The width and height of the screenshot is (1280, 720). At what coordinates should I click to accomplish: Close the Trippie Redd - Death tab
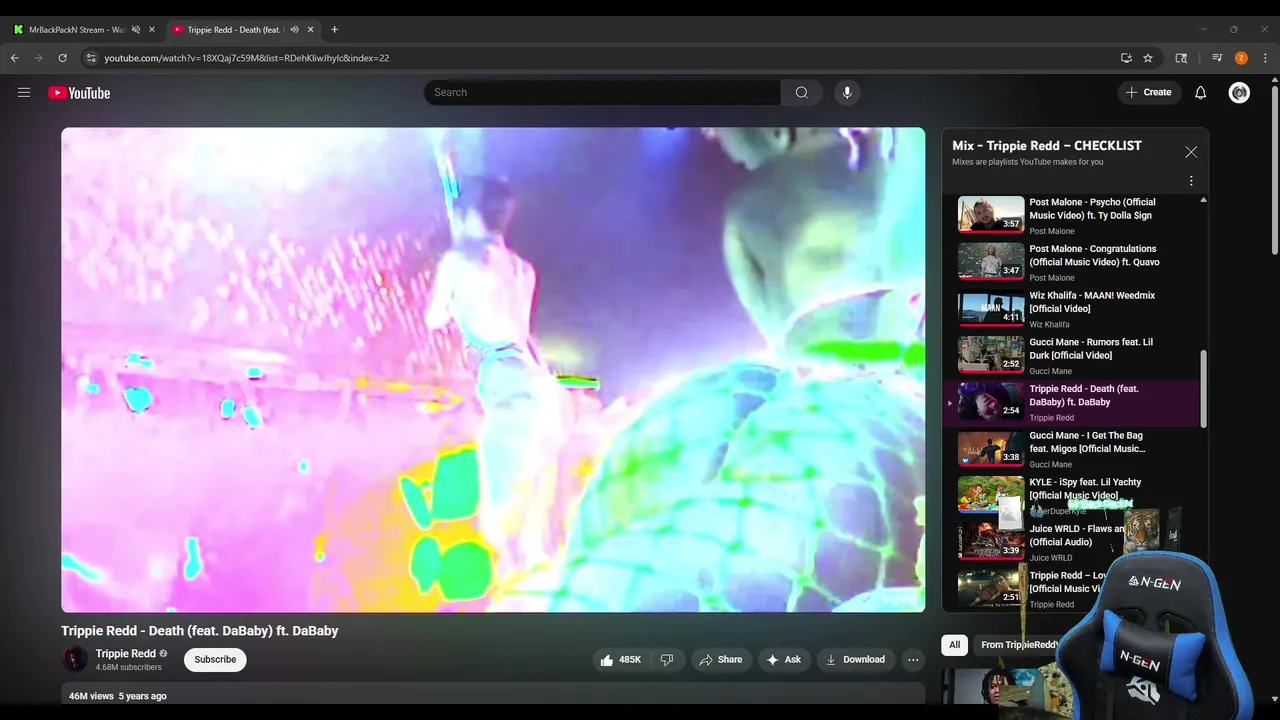[311, 30]
